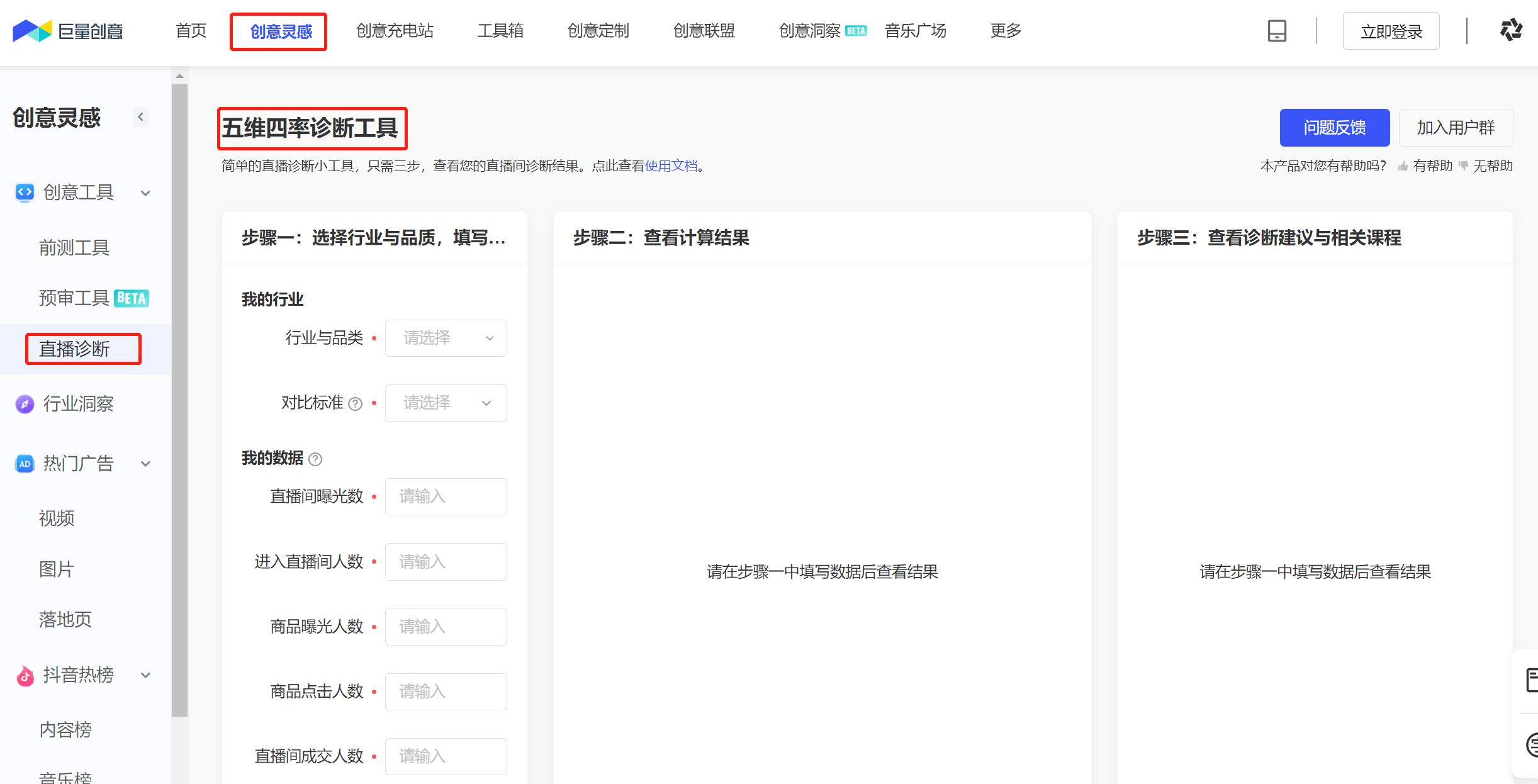Image resolution: width=1538 pixels, height=784 pixels.
Task: Click the 有帮助 feedback text
Action: click(1433, 166)
